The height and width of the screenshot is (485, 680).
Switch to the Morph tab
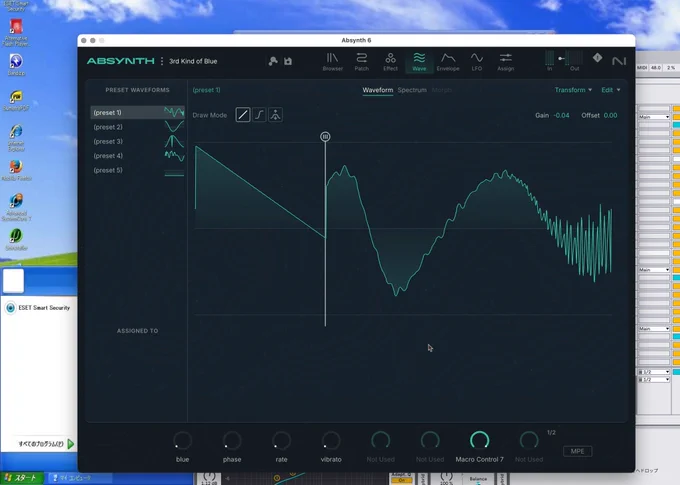pos(441,90)
